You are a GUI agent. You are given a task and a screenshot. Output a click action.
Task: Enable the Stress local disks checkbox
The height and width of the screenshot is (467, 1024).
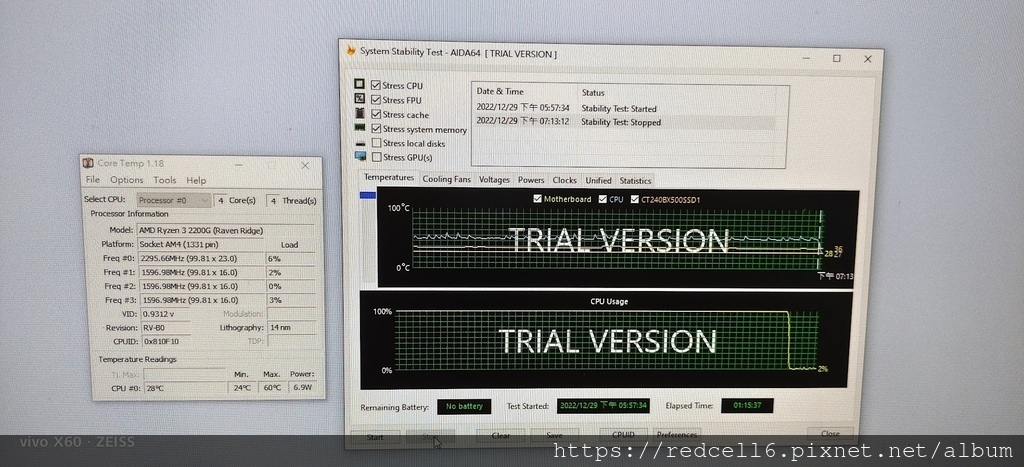click(x=376, y=142)
